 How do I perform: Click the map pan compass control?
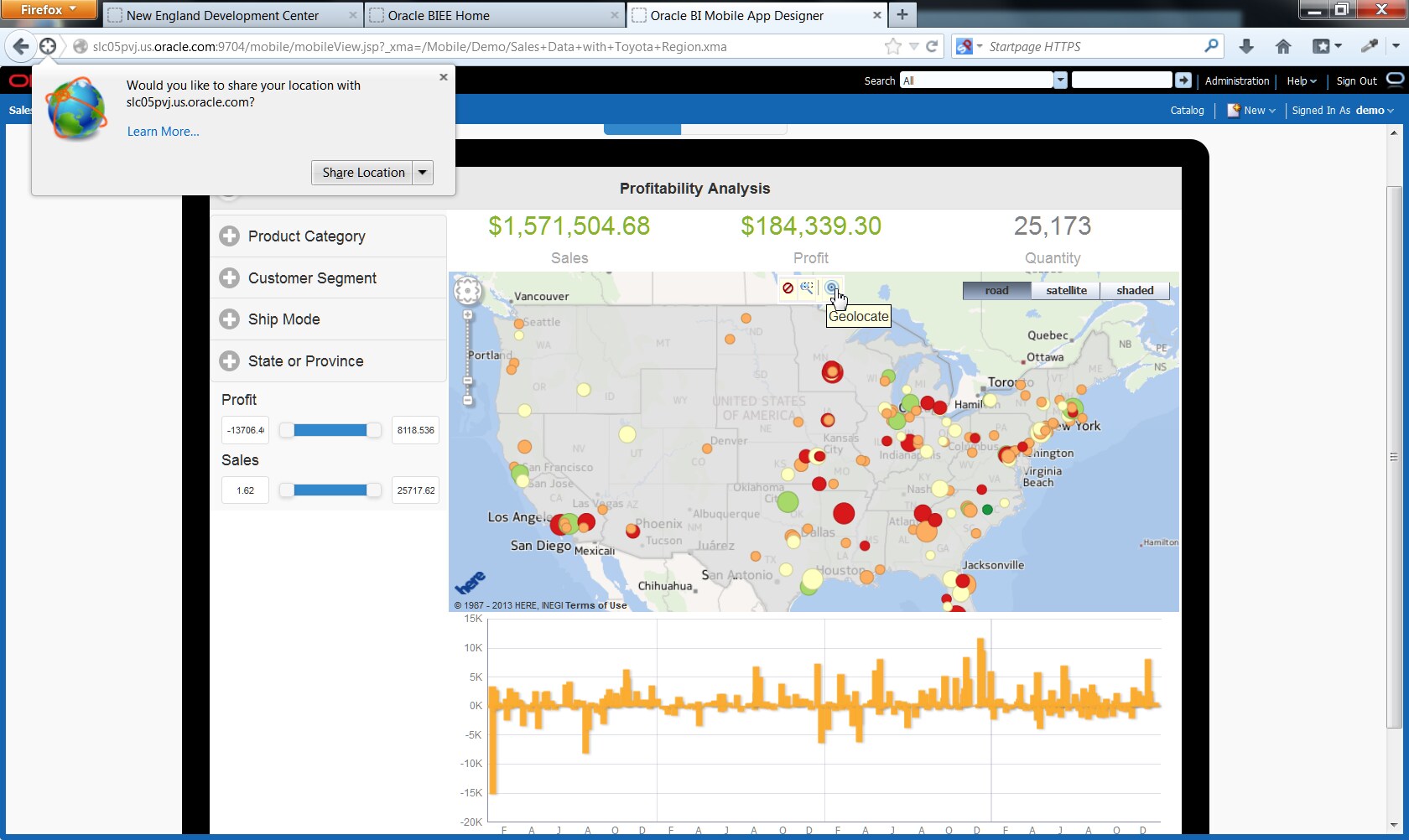[x=468, y=291]
